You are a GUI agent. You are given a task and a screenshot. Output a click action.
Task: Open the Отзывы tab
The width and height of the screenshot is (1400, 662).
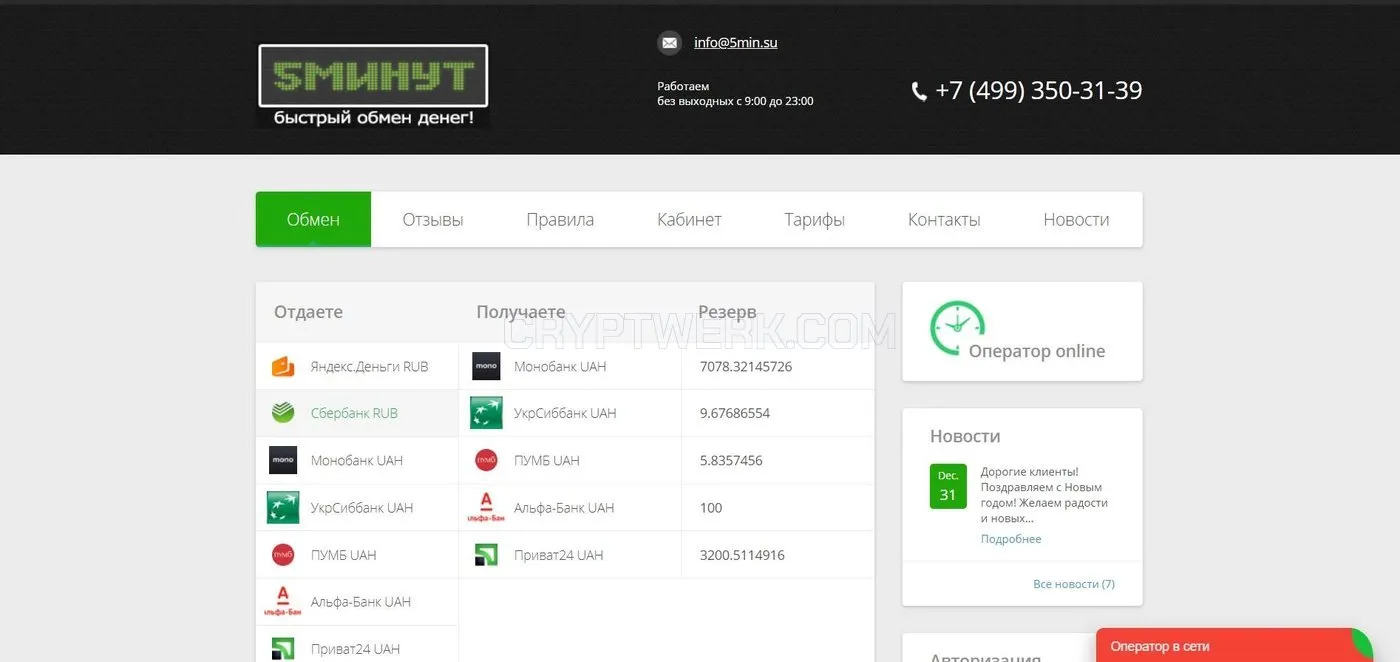pyautogui.click(x=433, y=219)
